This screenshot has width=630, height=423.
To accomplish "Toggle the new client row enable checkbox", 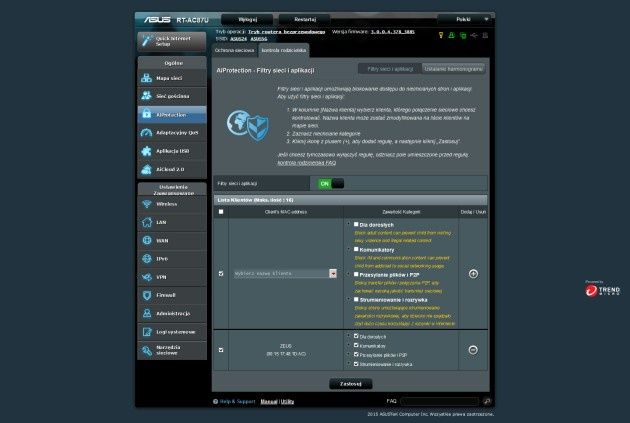I will (221, 274).
